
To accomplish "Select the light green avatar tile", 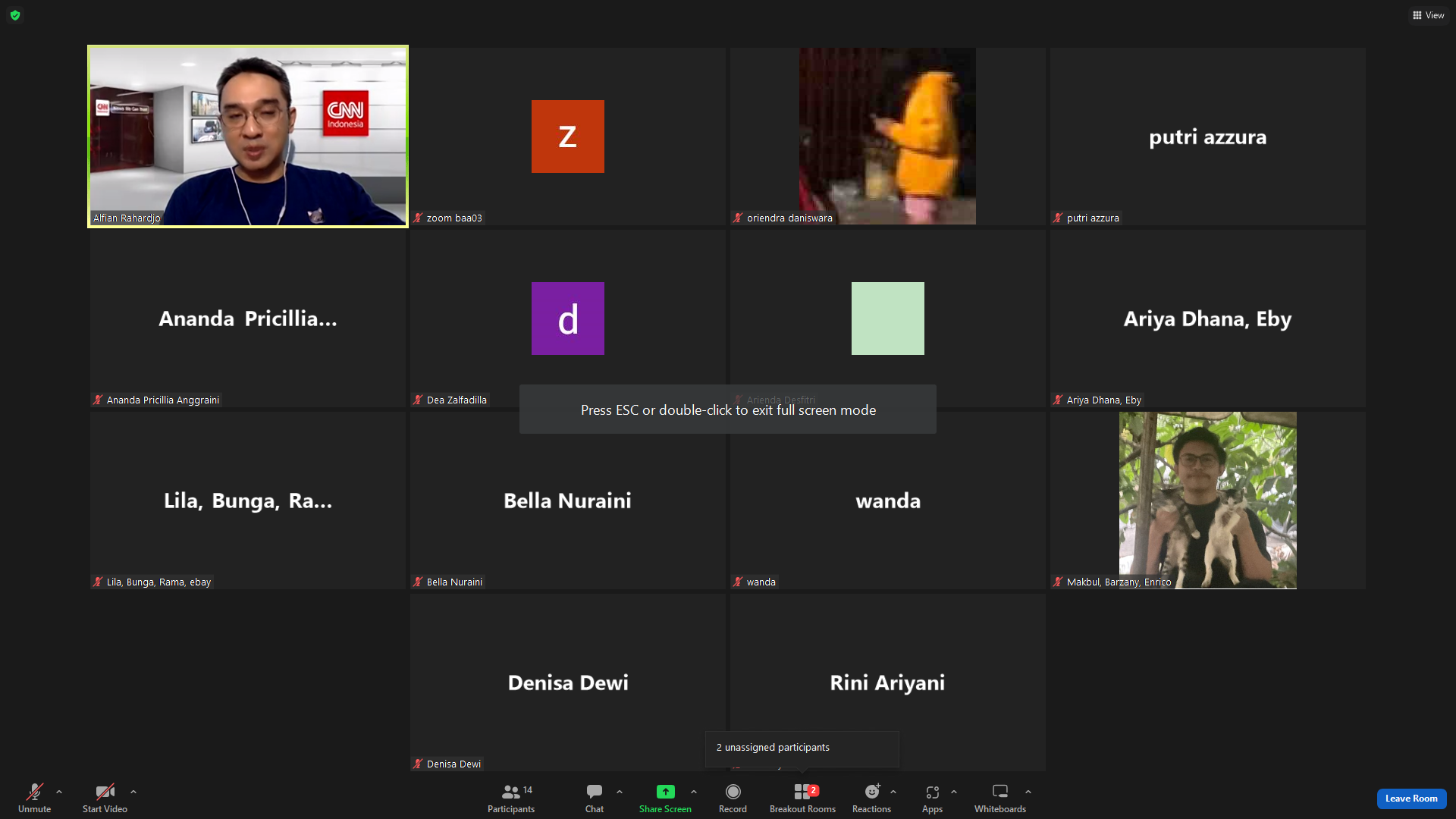I will click(888, 318).
